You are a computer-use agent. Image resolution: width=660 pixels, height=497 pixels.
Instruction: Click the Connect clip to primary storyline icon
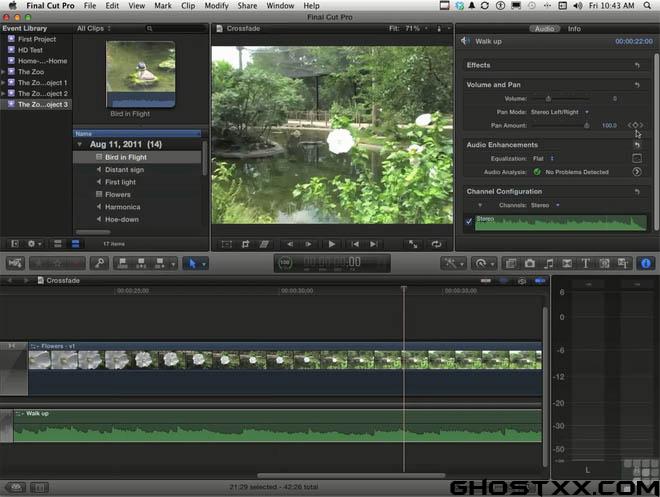(x=122, y=263)
